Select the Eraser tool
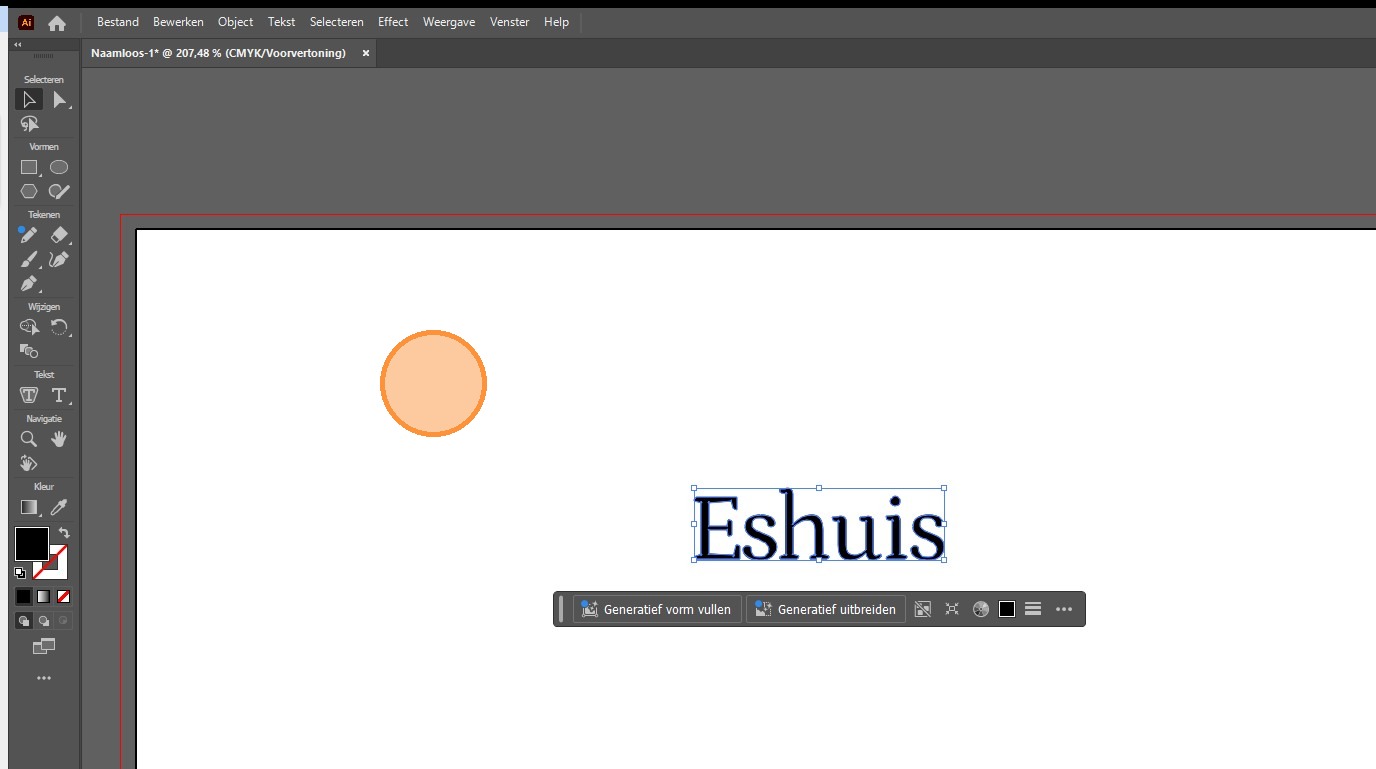The image size is (1376, 769). [x=59, y=235]
